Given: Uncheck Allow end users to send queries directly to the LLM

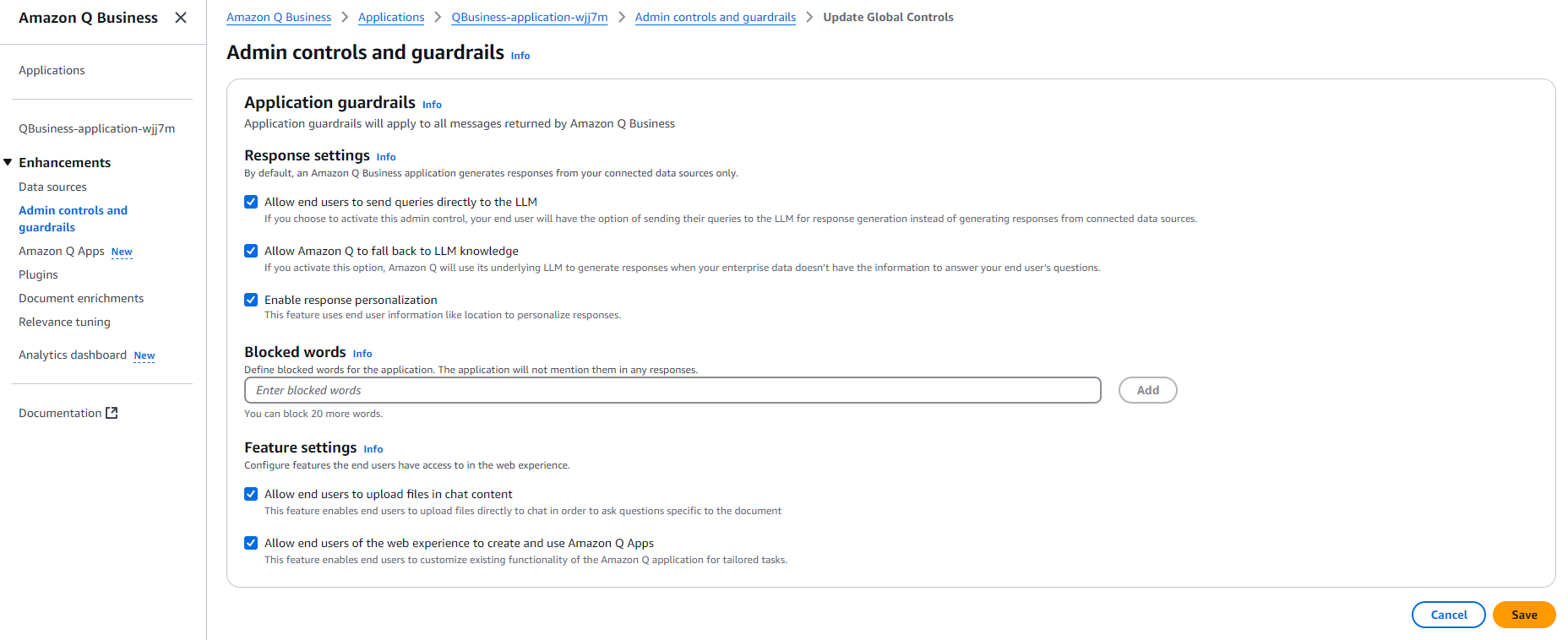Looking at the screenshot, I should [x=251, y=202].
